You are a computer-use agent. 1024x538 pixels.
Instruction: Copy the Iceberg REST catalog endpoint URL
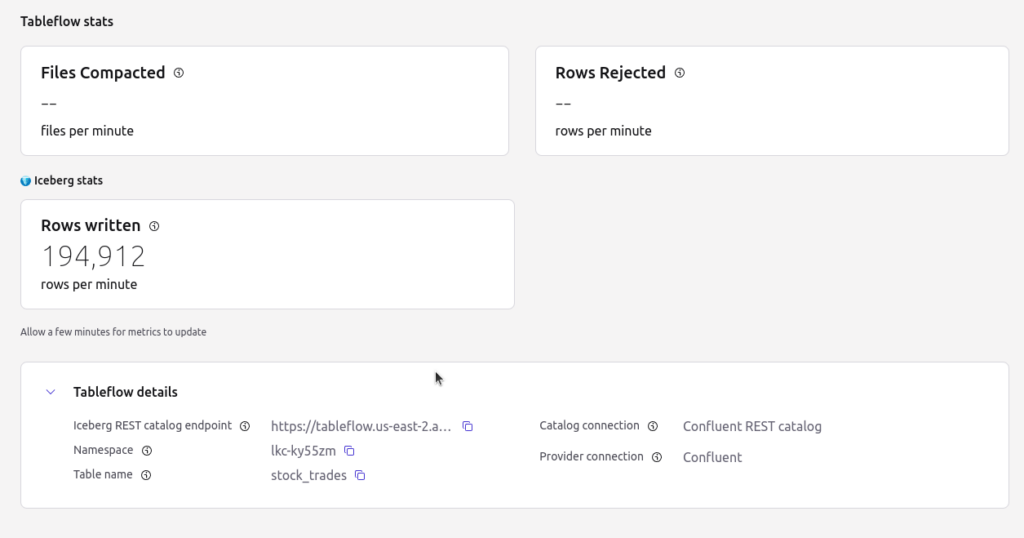(468, 426)
